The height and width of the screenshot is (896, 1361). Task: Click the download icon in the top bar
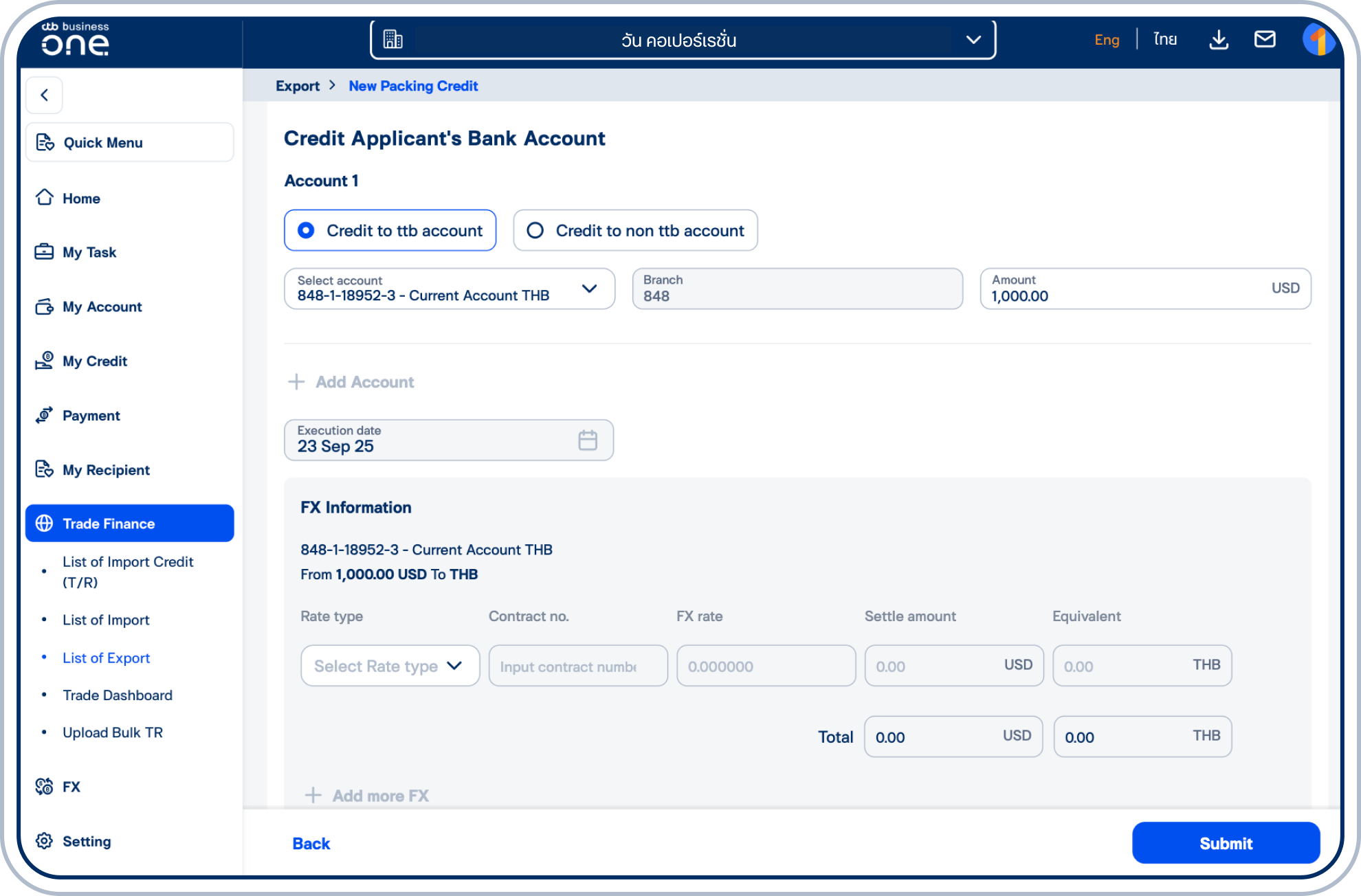pos(1219,39)
